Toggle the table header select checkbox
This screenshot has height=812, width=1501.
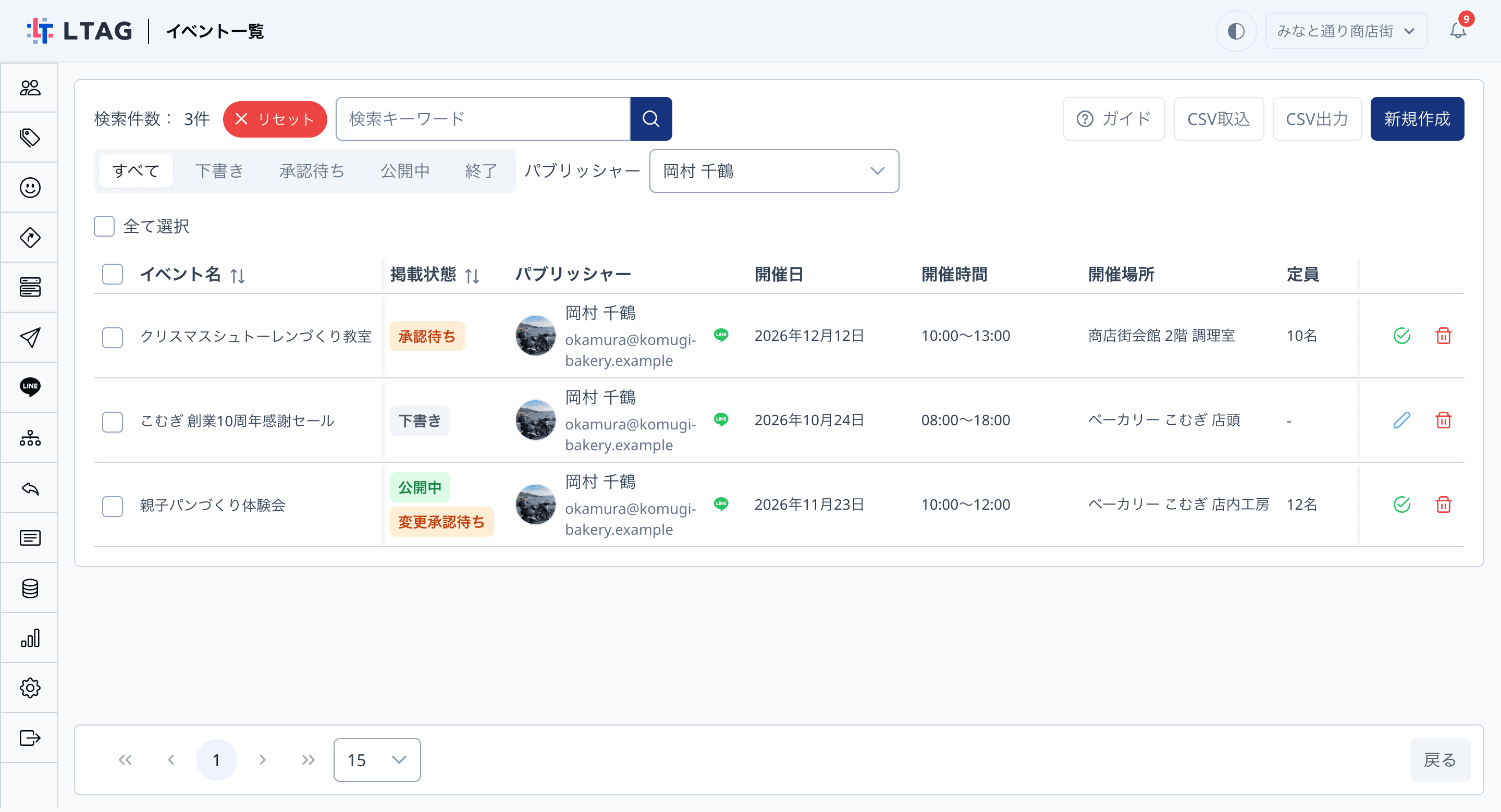(113, 274)
